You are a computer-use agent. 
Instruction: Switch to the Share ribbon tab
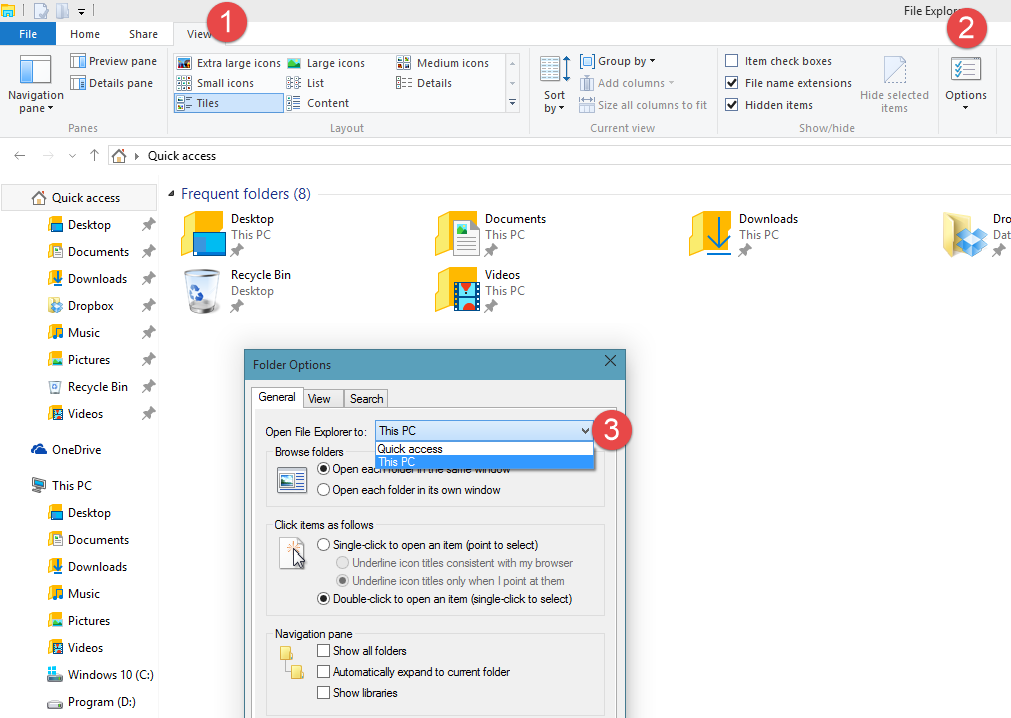coord(143,34)
